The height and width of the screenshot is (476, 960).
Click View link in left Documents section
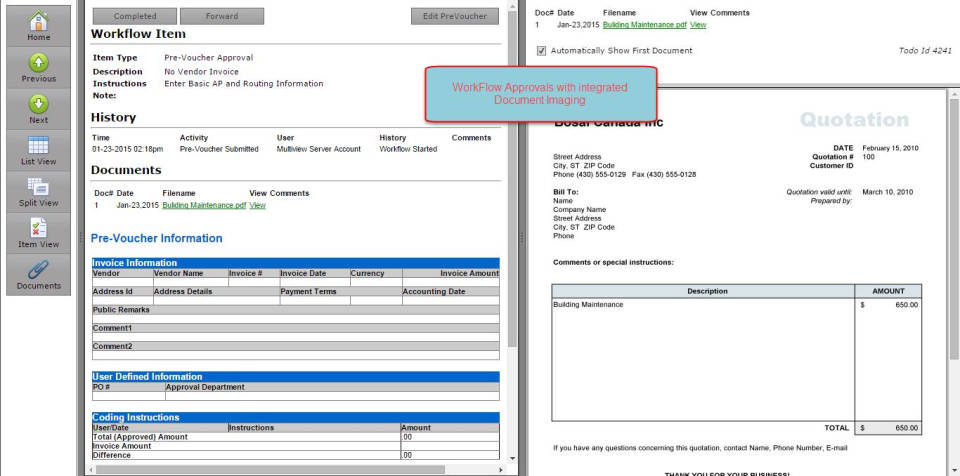[257, 205]
